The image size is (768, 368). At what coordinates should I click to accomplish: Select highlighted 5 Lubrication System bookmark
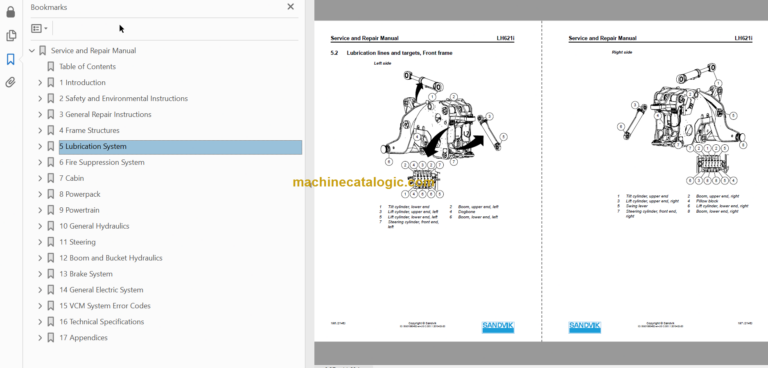point(180,147)
